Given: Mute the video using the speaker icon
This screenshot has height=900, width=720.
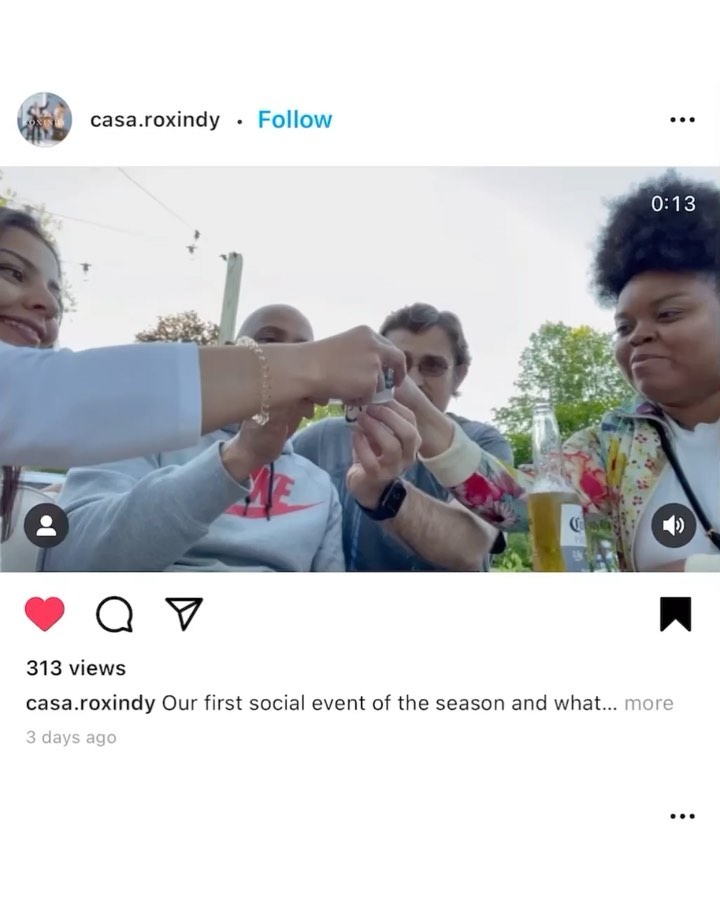Looking at the screenshot, I should click(x=673, y=525).
